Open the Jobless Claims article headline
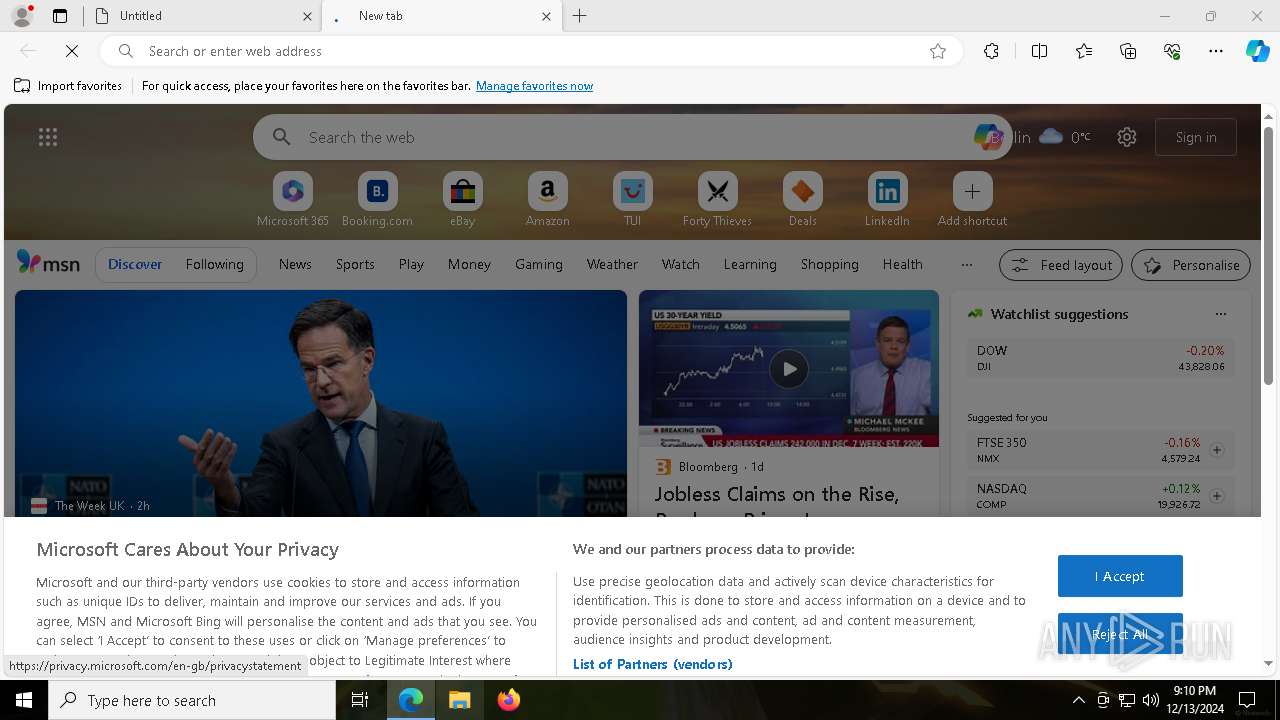Screen dimensions: 1280x720 pyautogui.click(x=777, y=503)
